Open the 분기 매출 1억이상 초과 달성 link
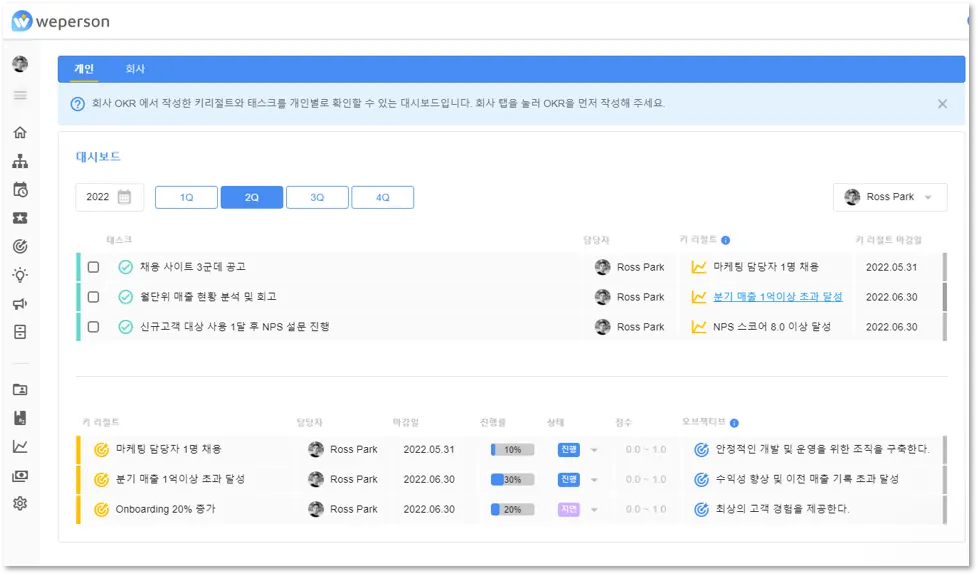The height and width of the screenshot is (575, 978). pyautogui.click(x=778, y=297)
